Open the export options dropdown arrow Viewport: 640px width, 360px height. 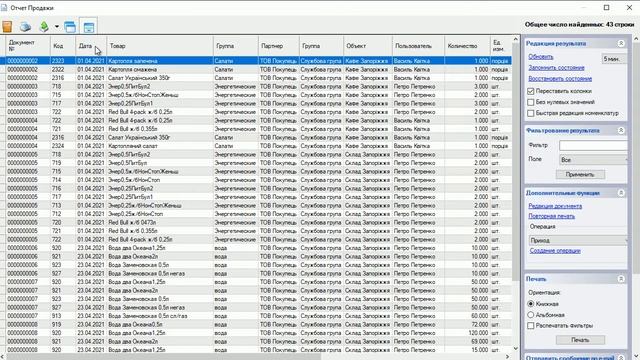[x=57, y=27]
